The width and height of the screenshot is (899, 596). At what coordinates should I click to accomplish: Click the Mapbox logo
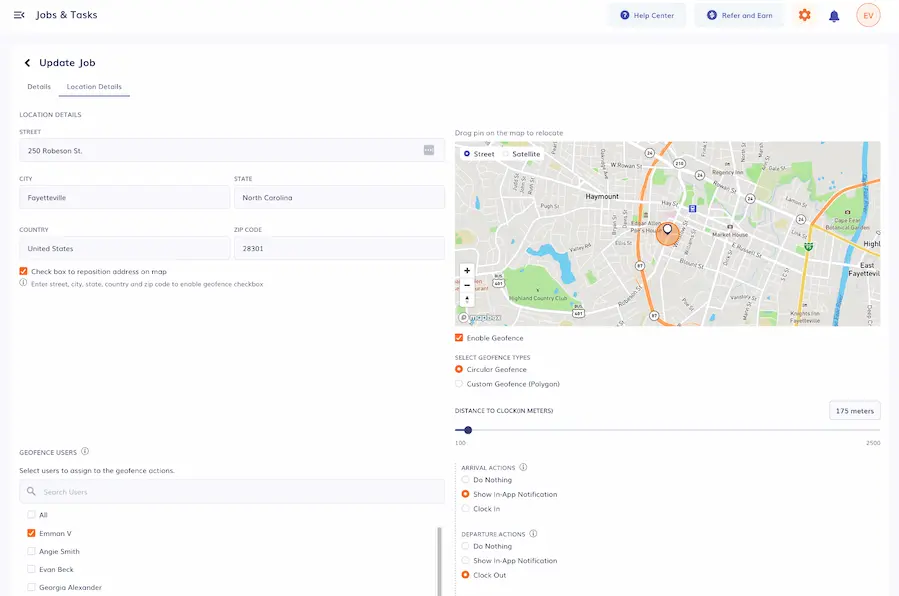(x=480, y=317)
